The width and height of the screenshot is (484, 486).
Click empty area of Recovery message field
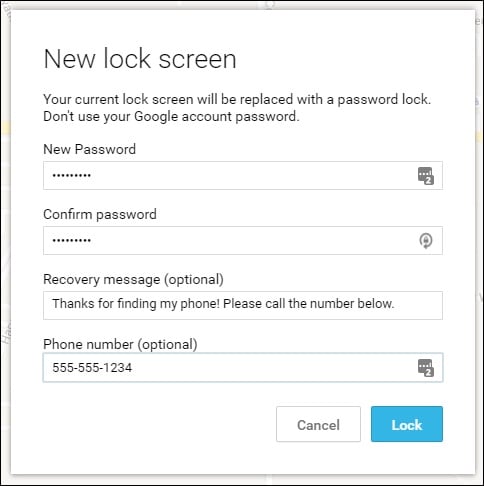pyautogui.click(x=418, y=305)
